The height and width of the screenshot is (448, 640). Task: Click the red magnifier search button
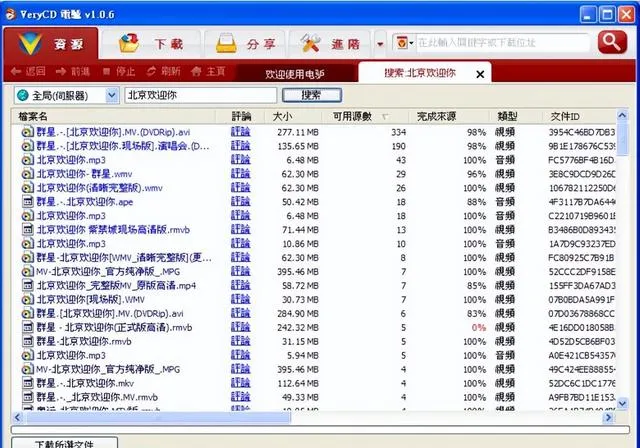(612, 42)
